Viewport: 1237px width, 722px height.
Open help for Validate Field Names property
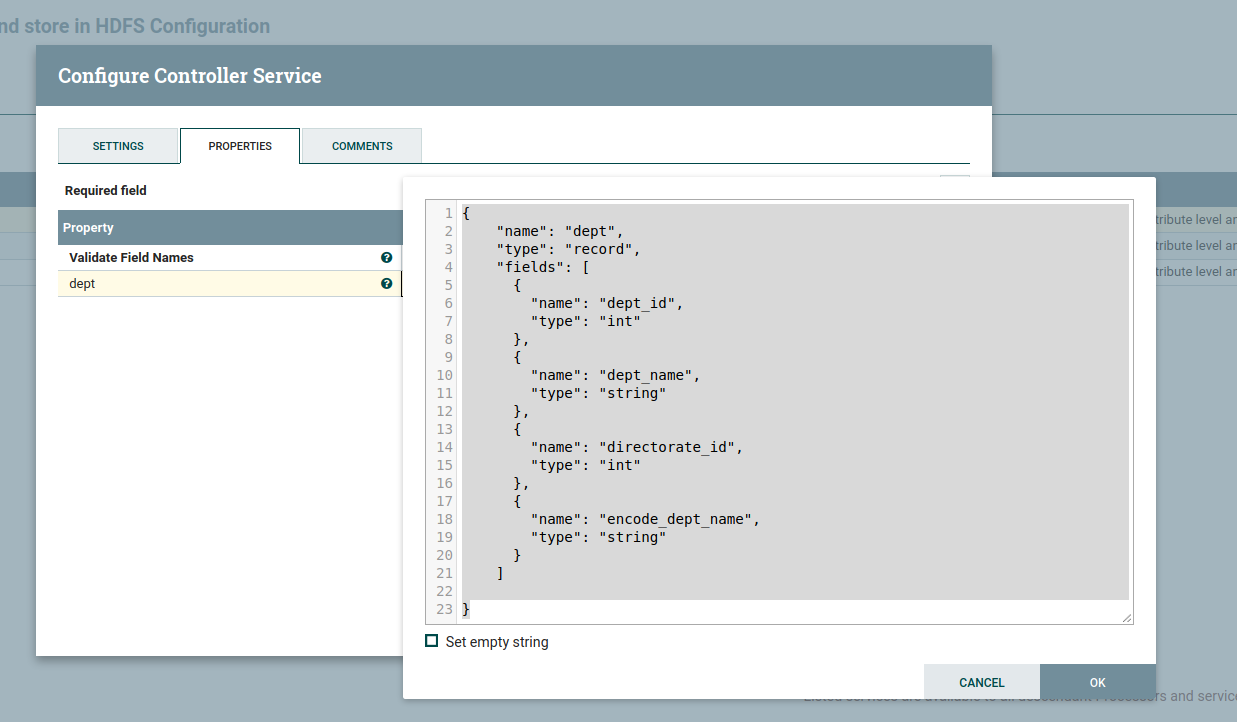386,258
